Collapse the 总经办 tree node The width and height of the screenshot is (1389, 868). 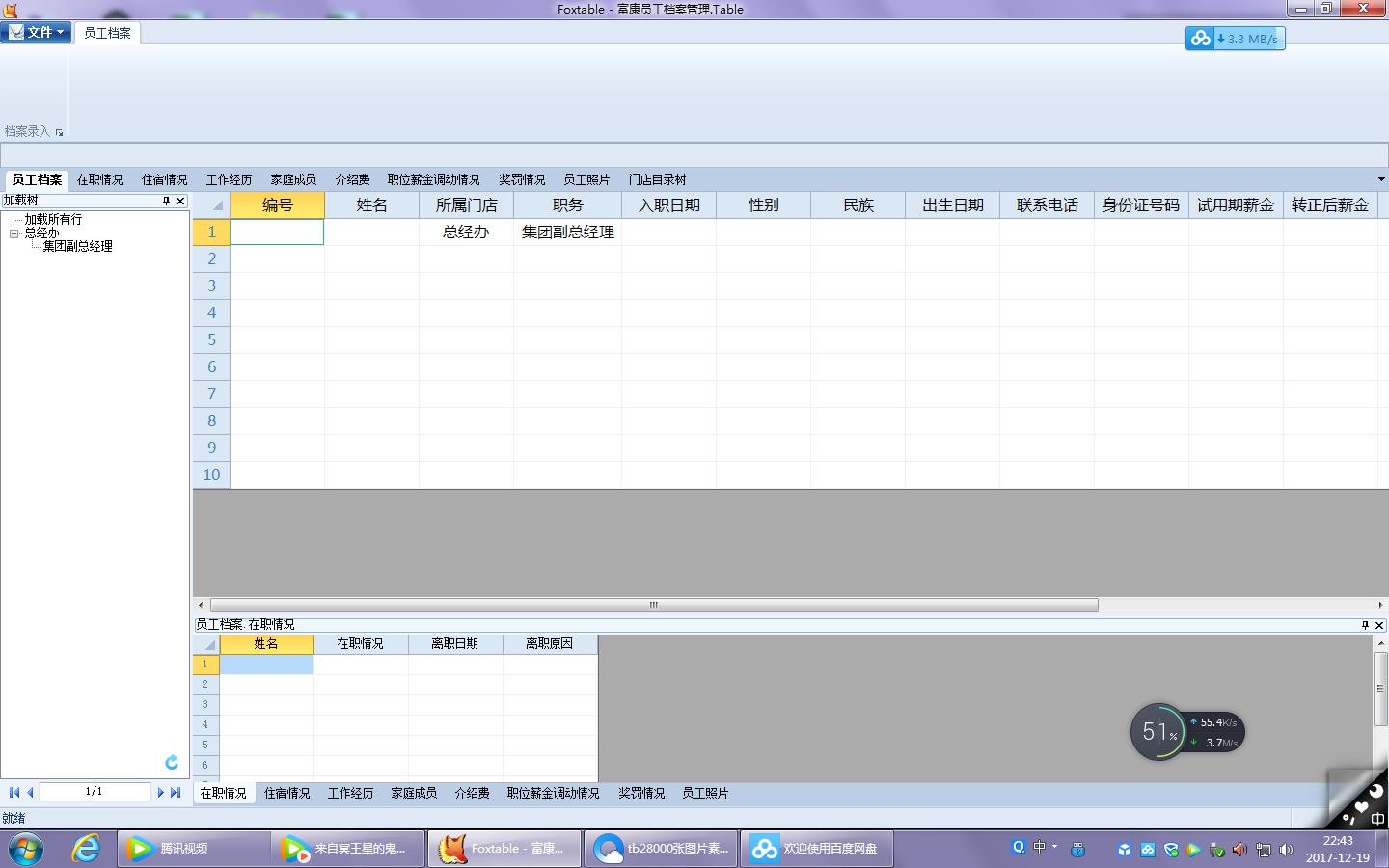(14, 233)
